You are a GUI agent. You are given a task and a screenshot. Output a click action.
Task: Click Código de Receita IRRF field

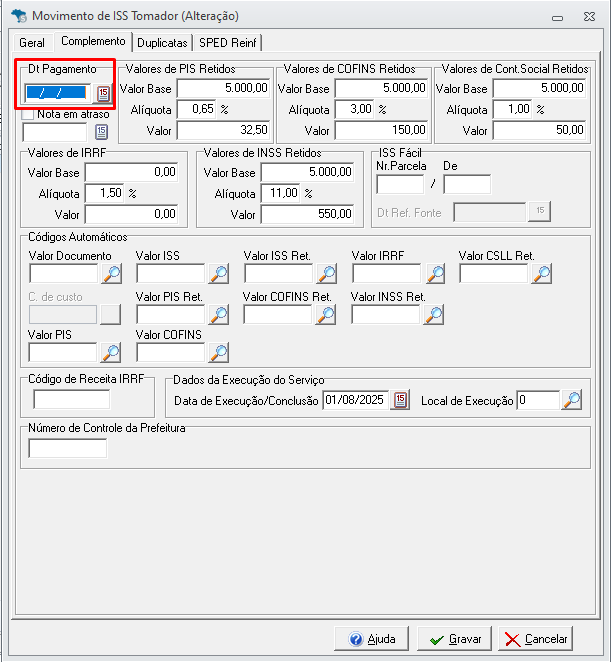pyautogui.click(x=72, y=399)
